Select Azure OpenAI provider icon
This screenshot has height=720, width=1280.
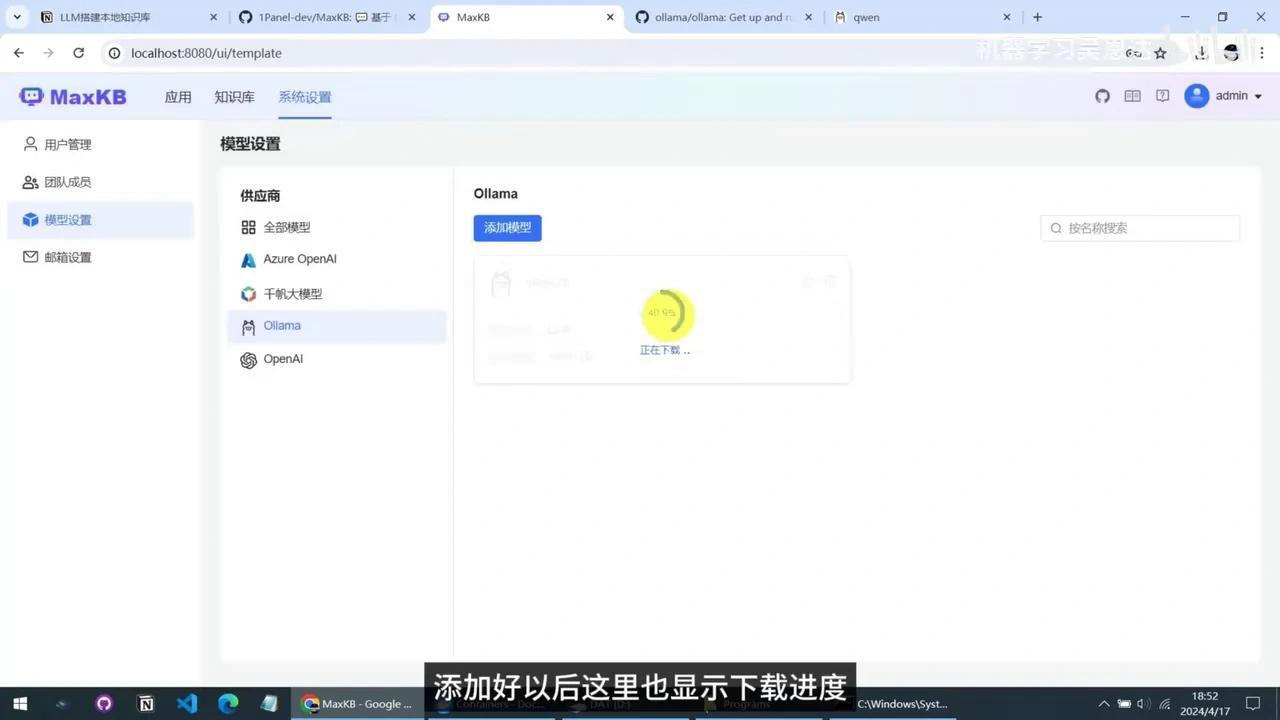point(248,260)
